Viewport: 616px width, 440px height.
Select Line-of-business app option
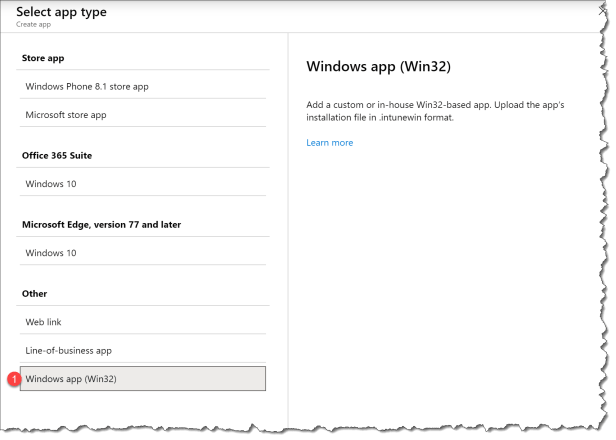point(143,350)
